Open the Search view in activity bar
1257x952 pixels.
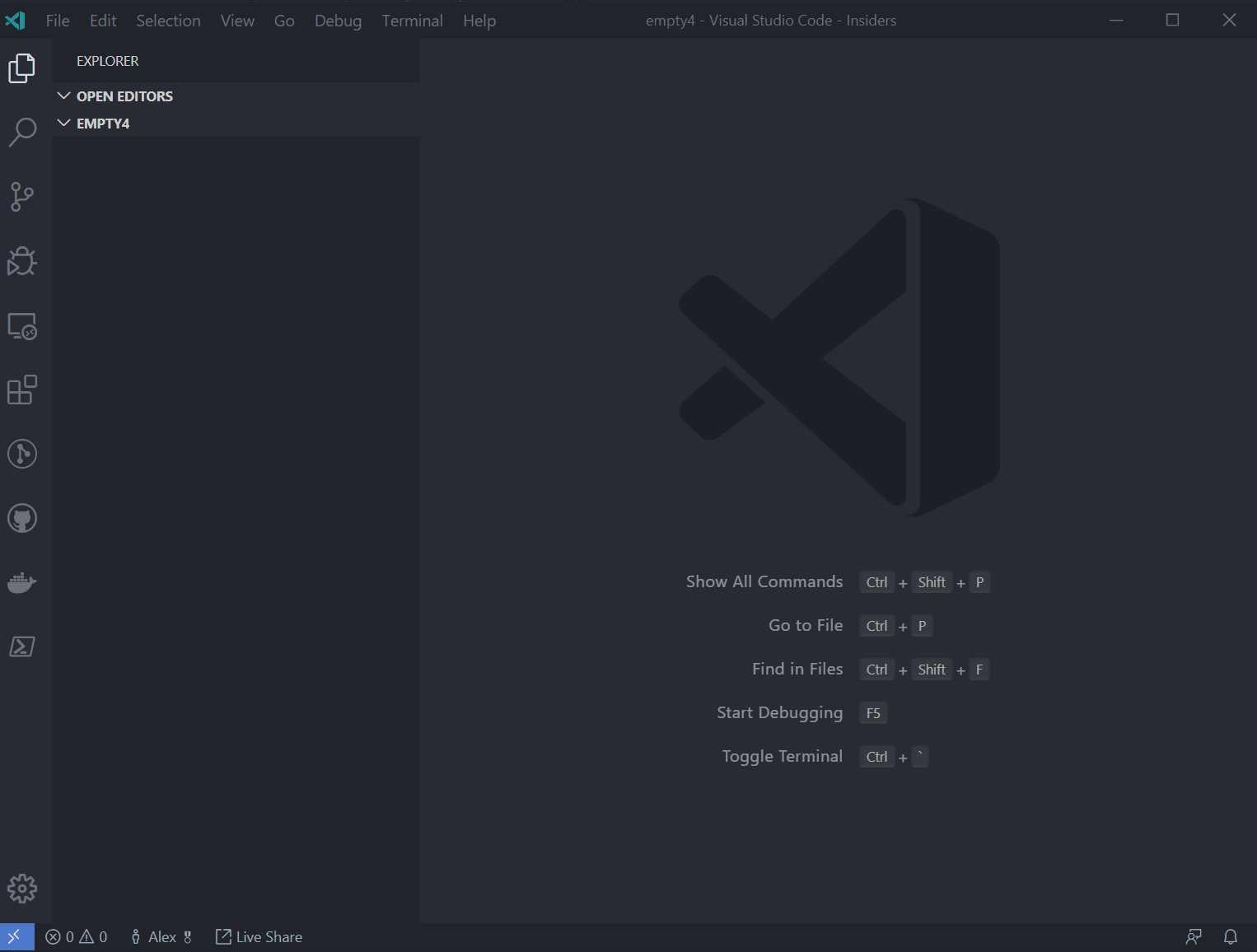point(22,132)
